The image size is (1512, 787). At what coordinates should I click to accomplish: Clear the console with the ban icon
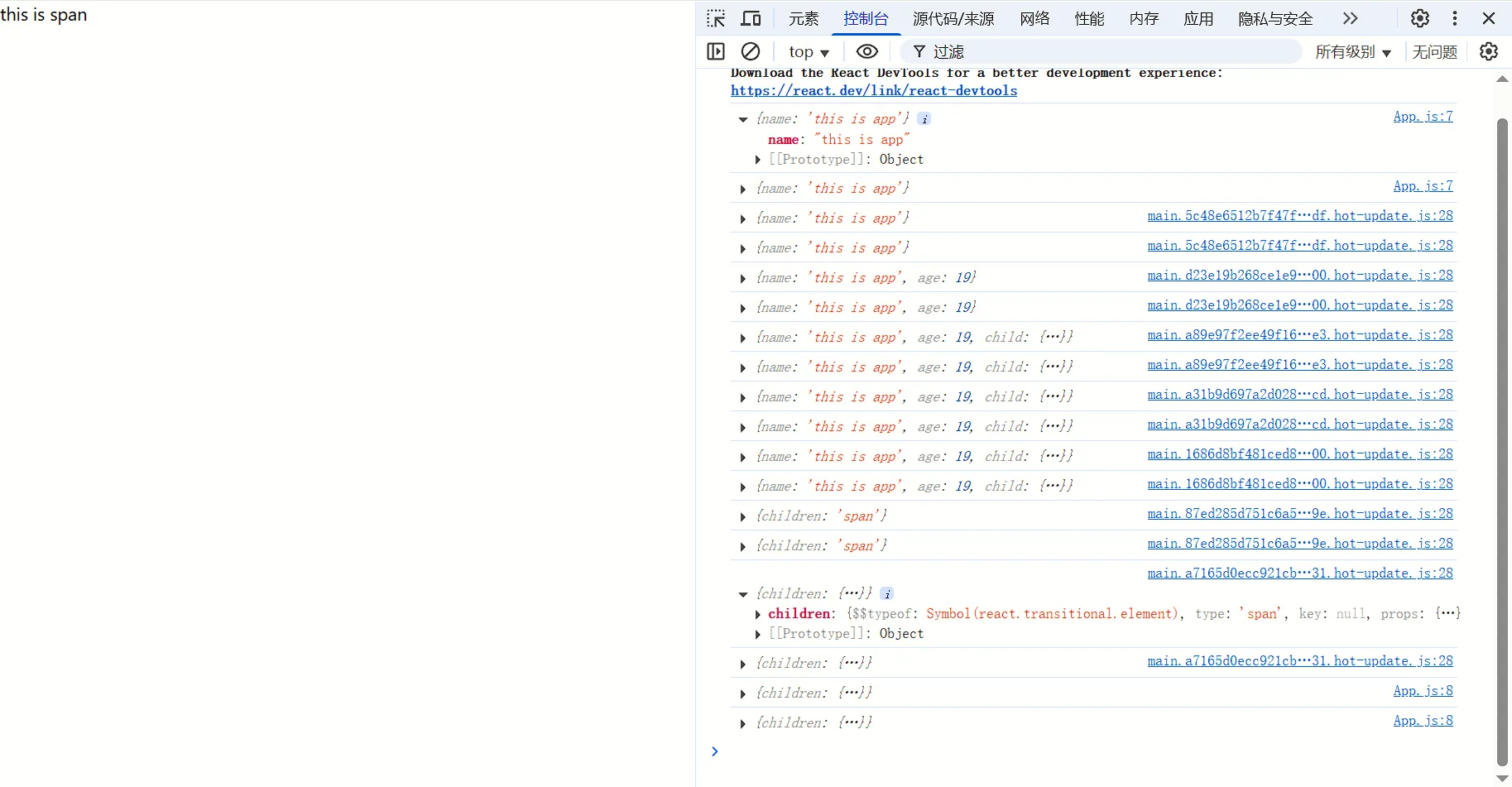[751, 51]
